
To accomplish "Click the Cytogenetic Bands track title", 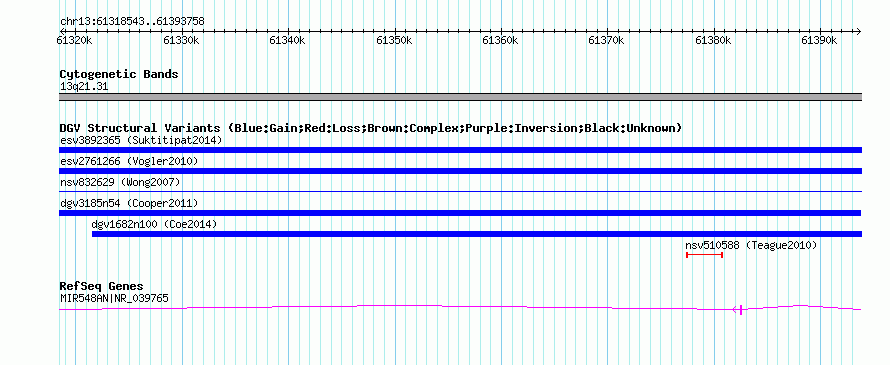I will pos(119,74).
